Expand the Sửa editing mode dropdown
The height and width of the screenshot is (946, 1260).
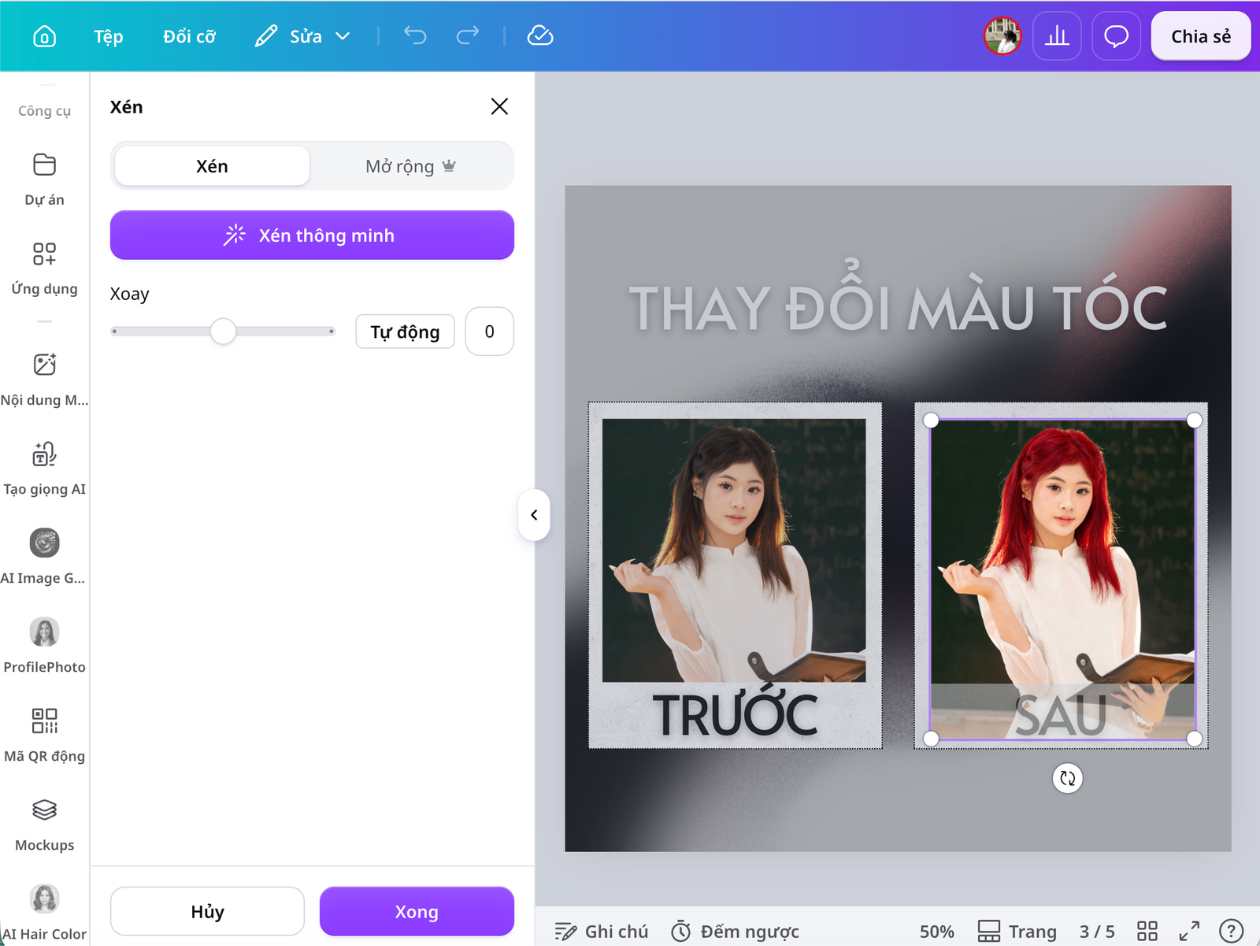(x=302, y=36)
